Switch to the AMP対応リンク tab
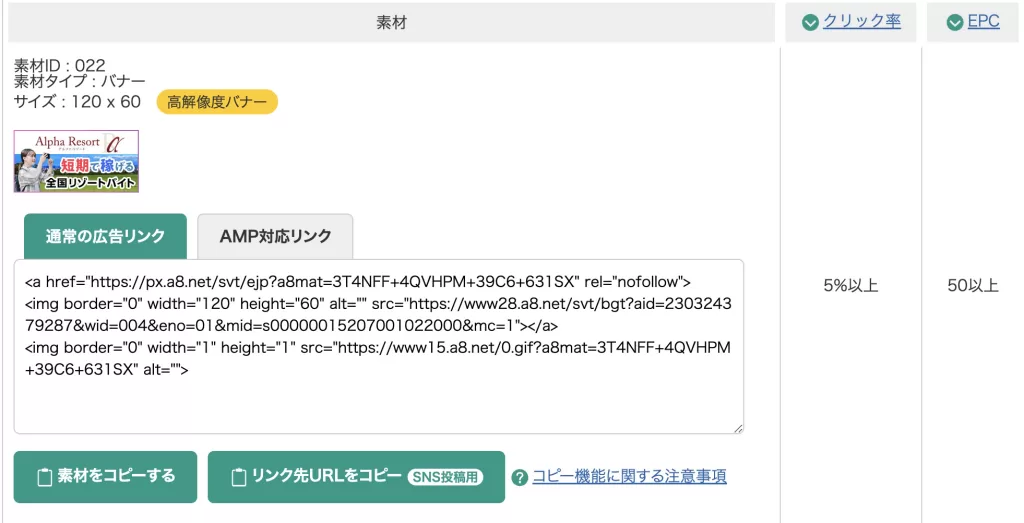Image resolution: width=1024 pixels, height=523 pixels. [275, 237]
